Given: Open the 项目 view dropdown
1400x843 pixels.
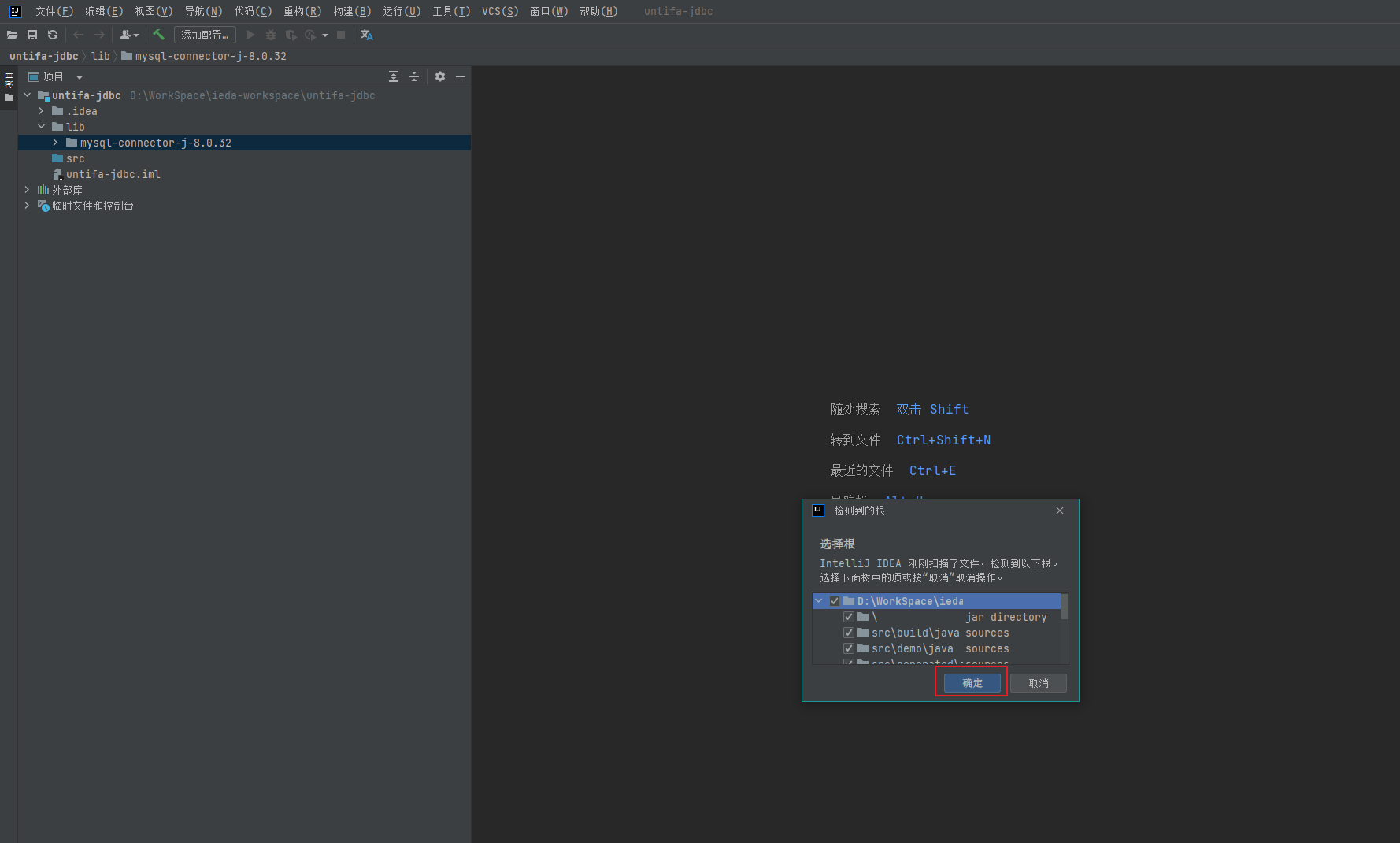Looking at the screenshot, I should 79,77.
